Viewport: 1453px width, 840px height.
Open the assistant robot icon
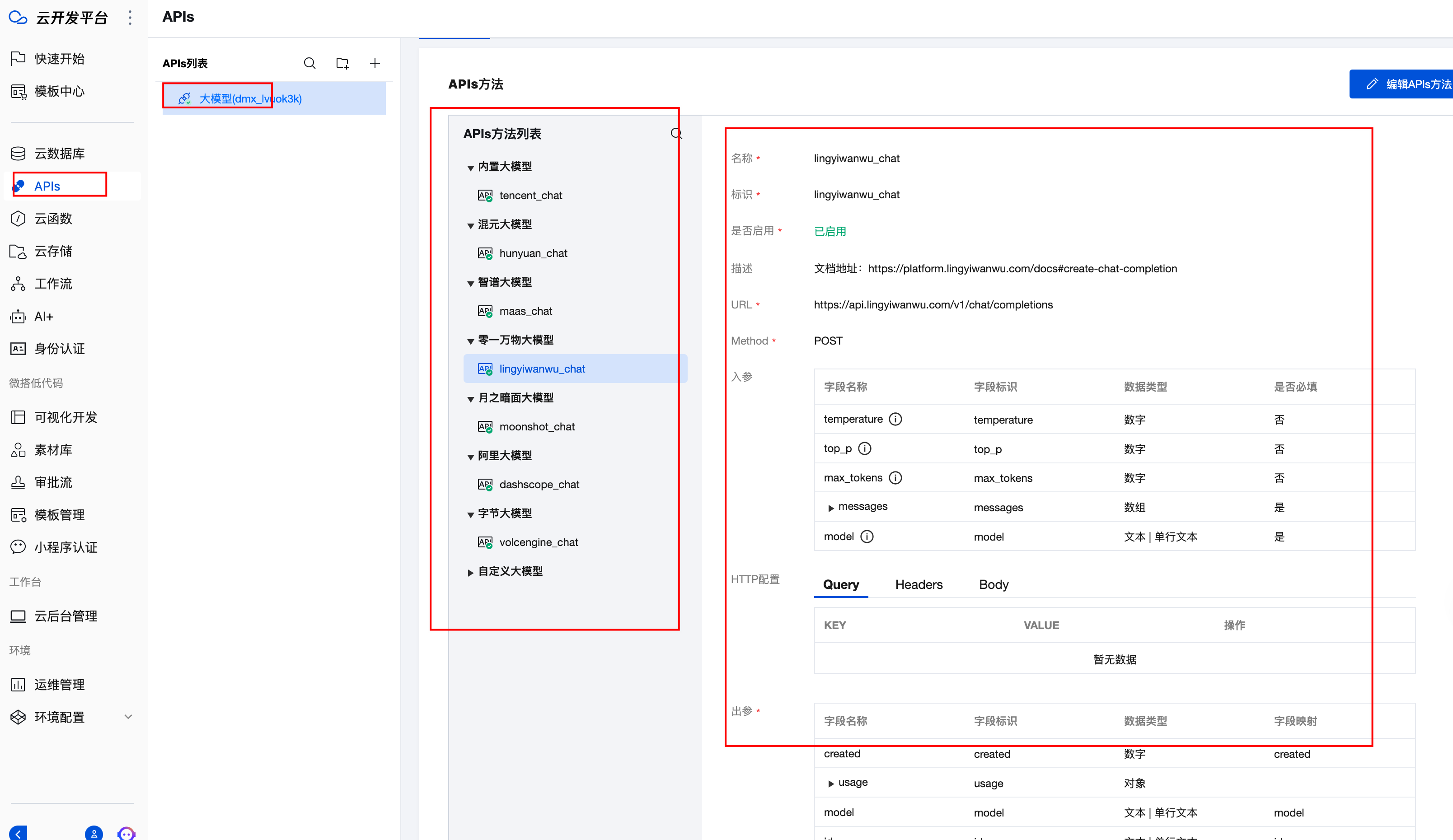point(126,833)
